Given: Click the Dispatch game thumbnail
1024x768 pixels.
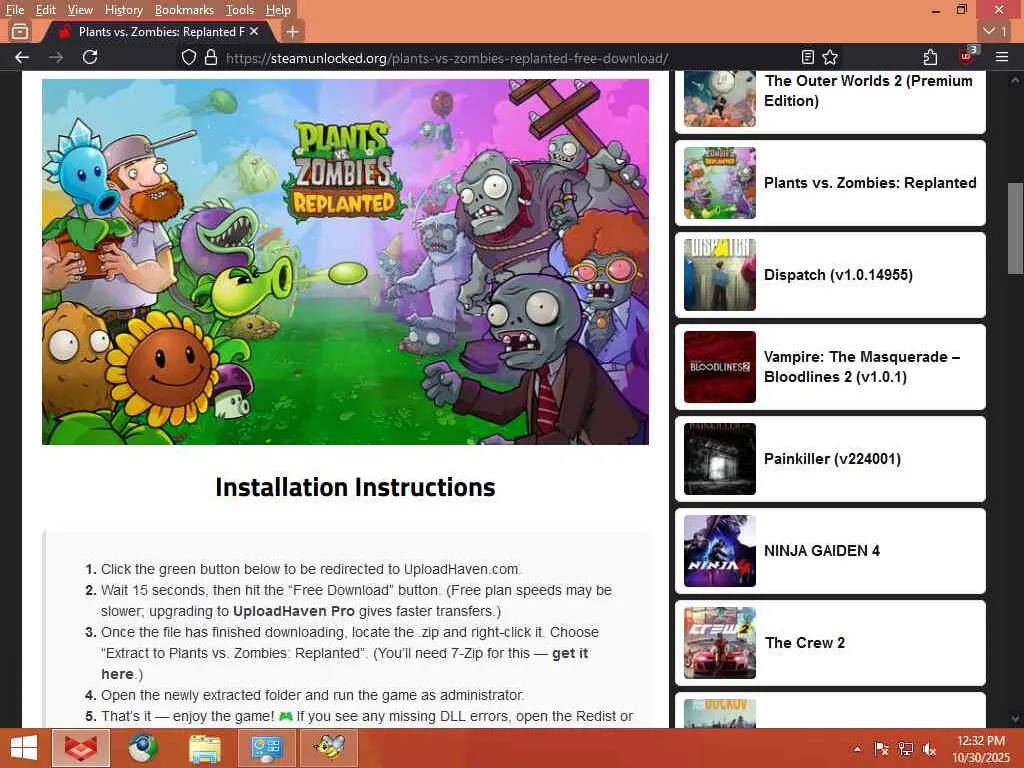Looking at the screenshot, I should [x=720, y=275].
